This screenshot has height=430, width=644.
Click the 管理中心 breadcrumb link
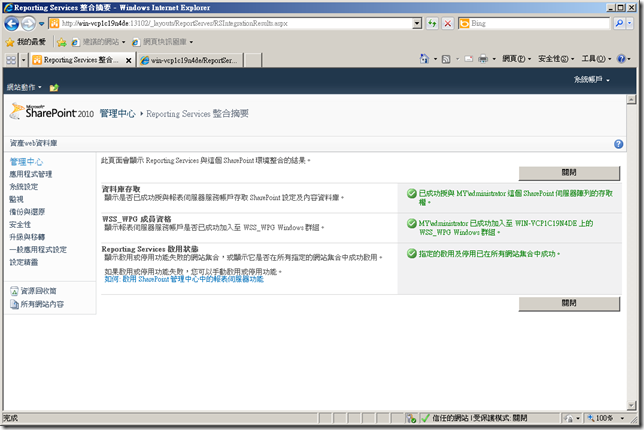117,114
